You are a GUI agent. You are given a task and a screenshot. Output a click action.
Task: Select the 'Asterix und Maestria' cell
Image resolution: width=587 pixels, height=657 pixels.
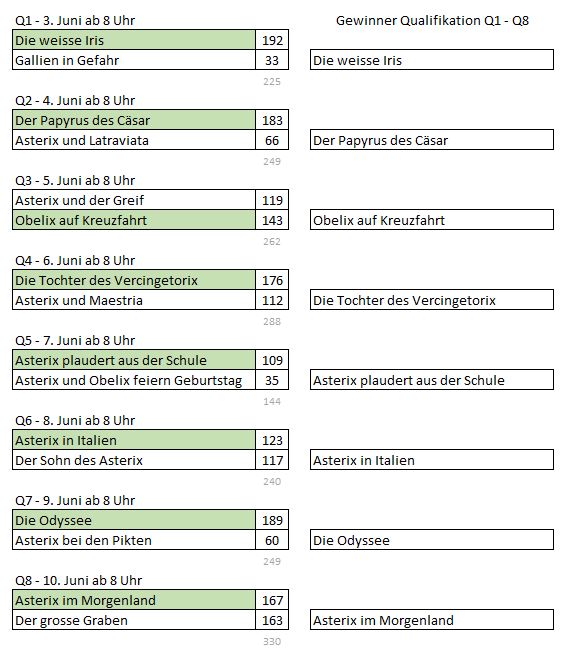point(134,300)
